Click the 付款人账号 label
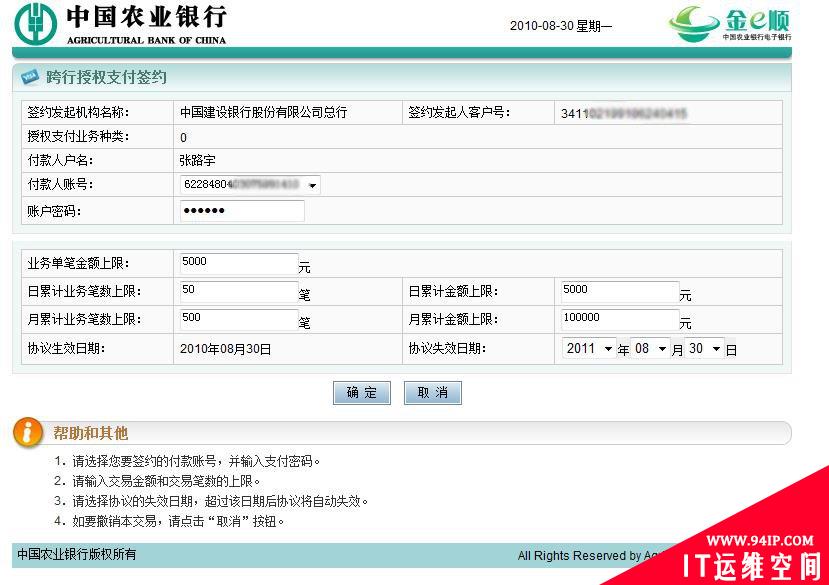Viewport: 829px width, 585px height. tap(60, 184)
